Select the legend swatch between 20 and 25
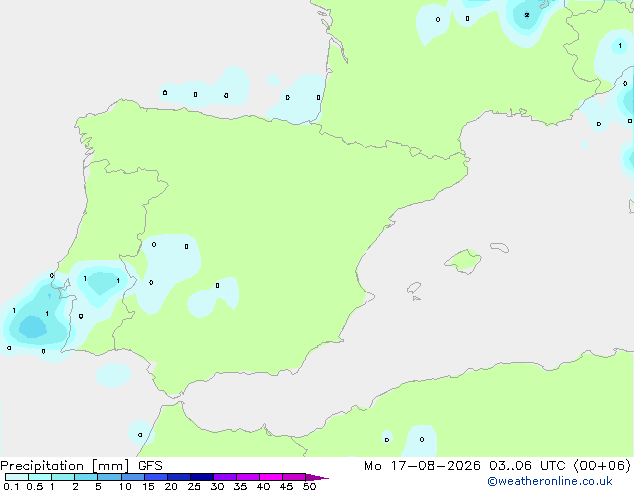Image resolution: width=634 pixels, height=490 pixels. tap(178, 477)
